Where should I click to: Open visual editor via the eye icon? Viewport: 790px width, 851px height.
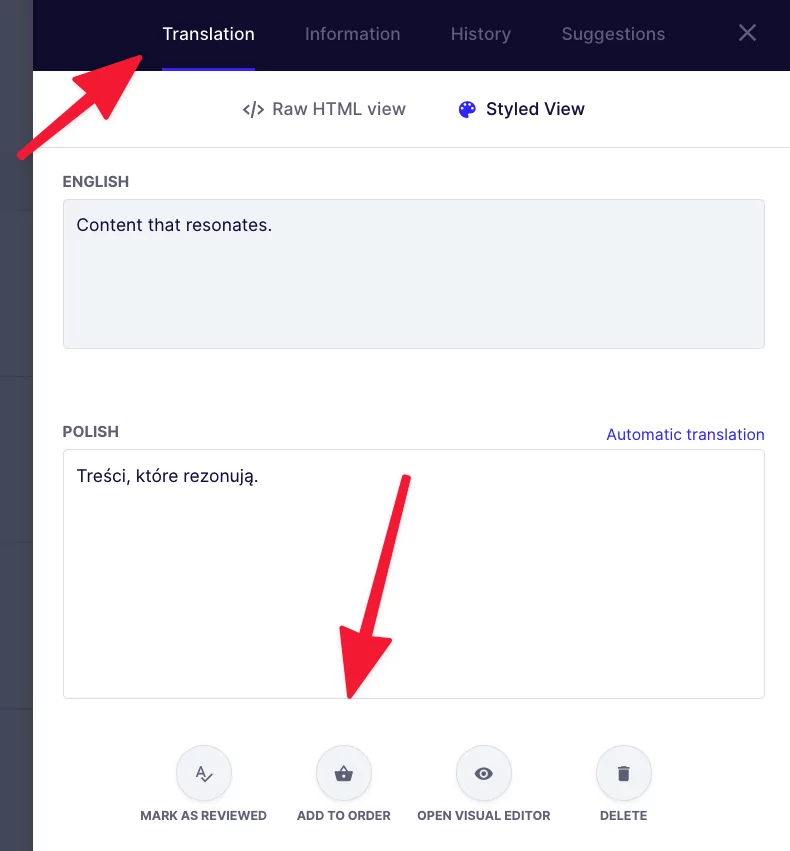[x=483, y=773]
